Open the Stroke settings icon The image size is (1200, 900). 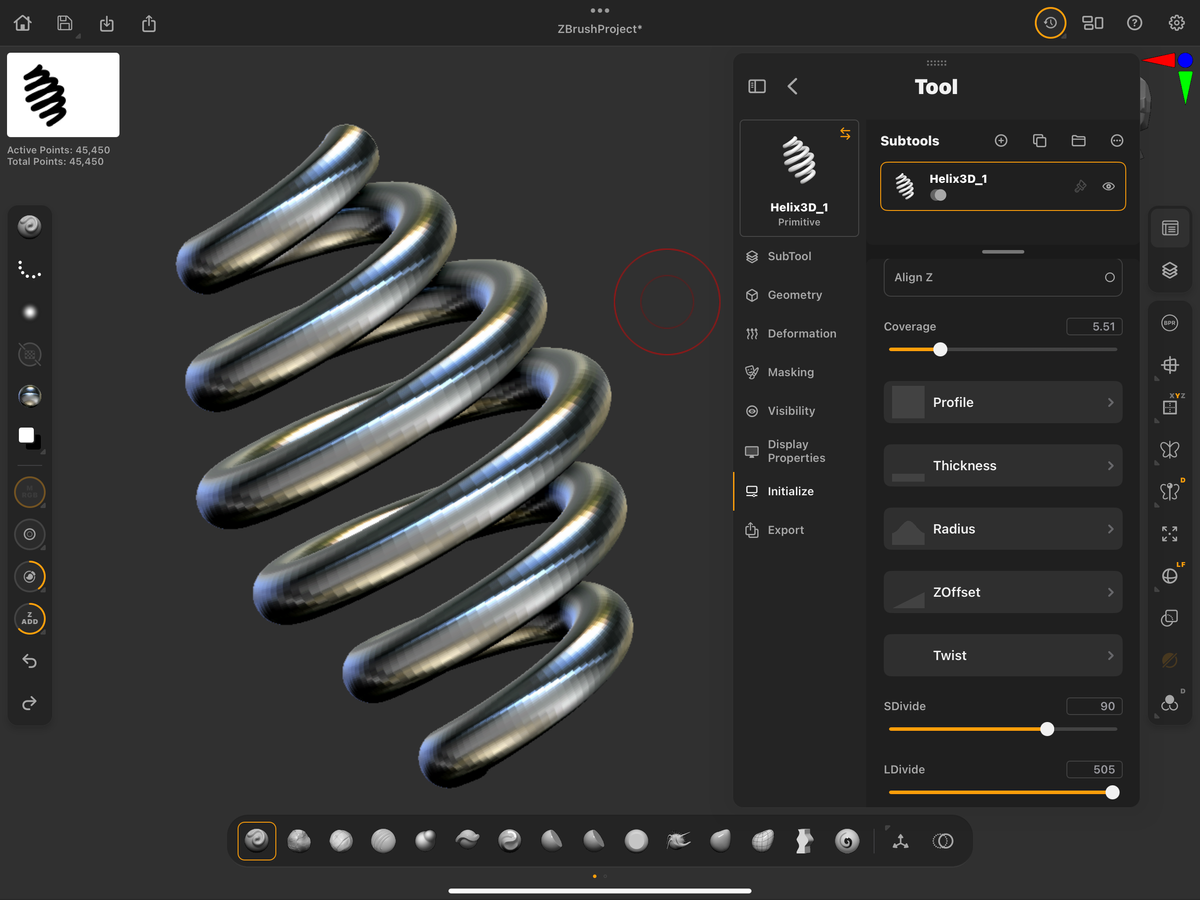29,268
